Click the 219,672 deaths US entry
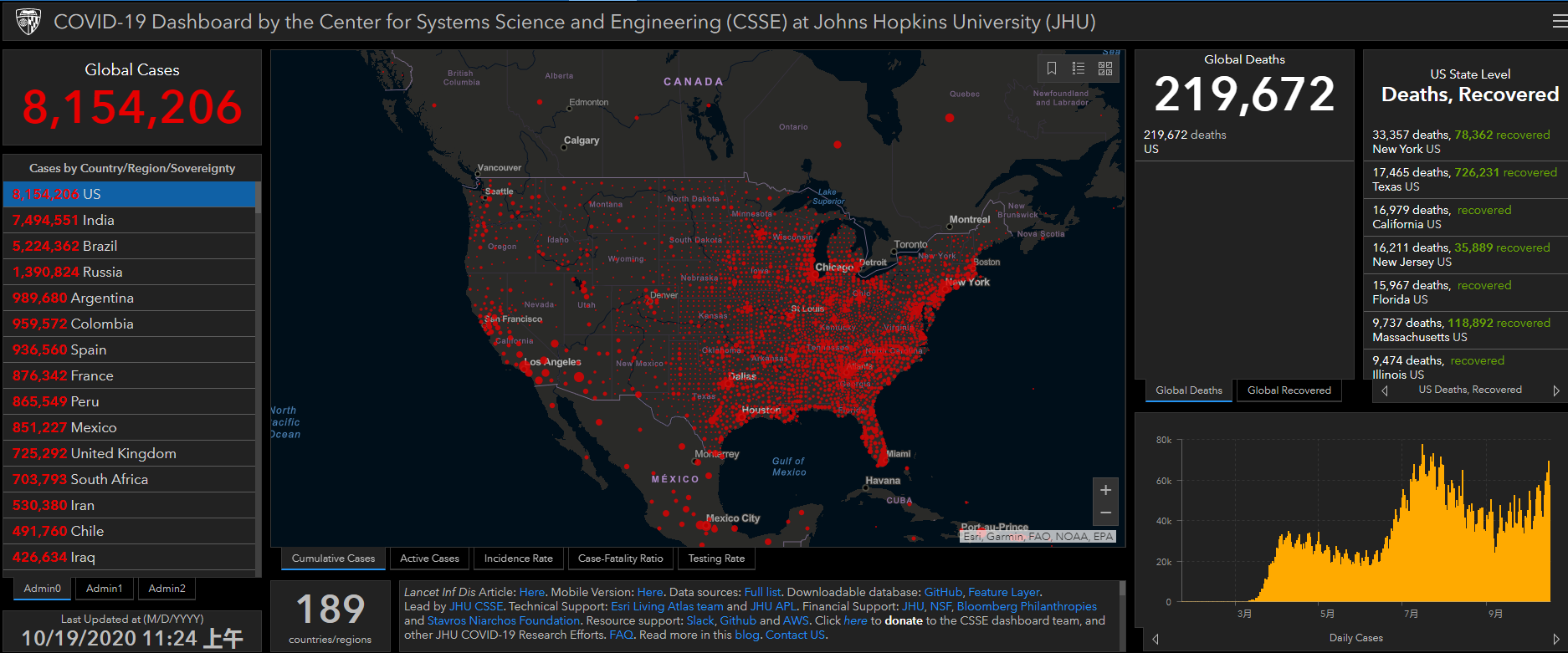 1244,142
